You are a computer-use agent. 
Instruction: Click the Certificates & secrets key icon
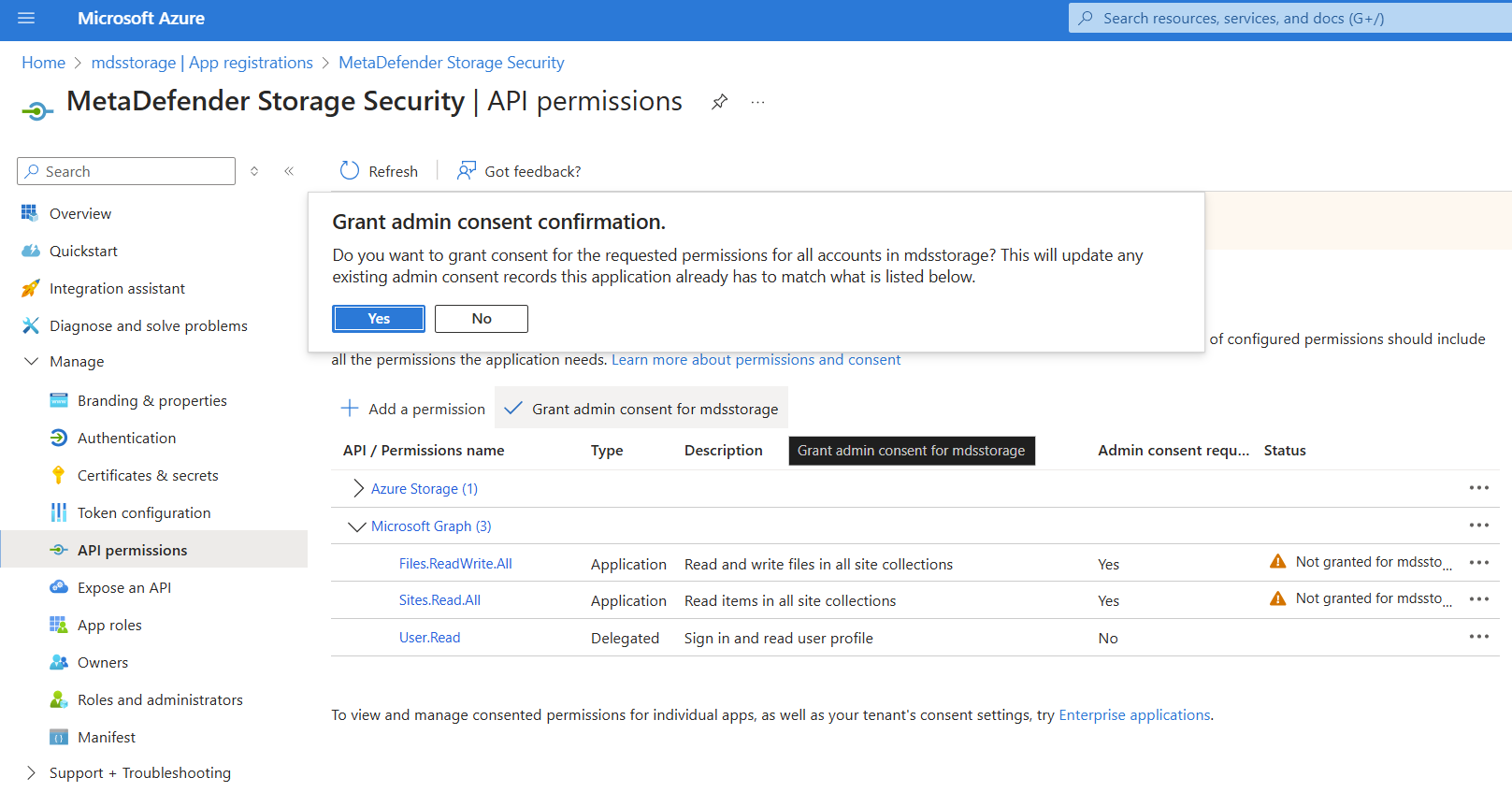click(x=59, y=475)
